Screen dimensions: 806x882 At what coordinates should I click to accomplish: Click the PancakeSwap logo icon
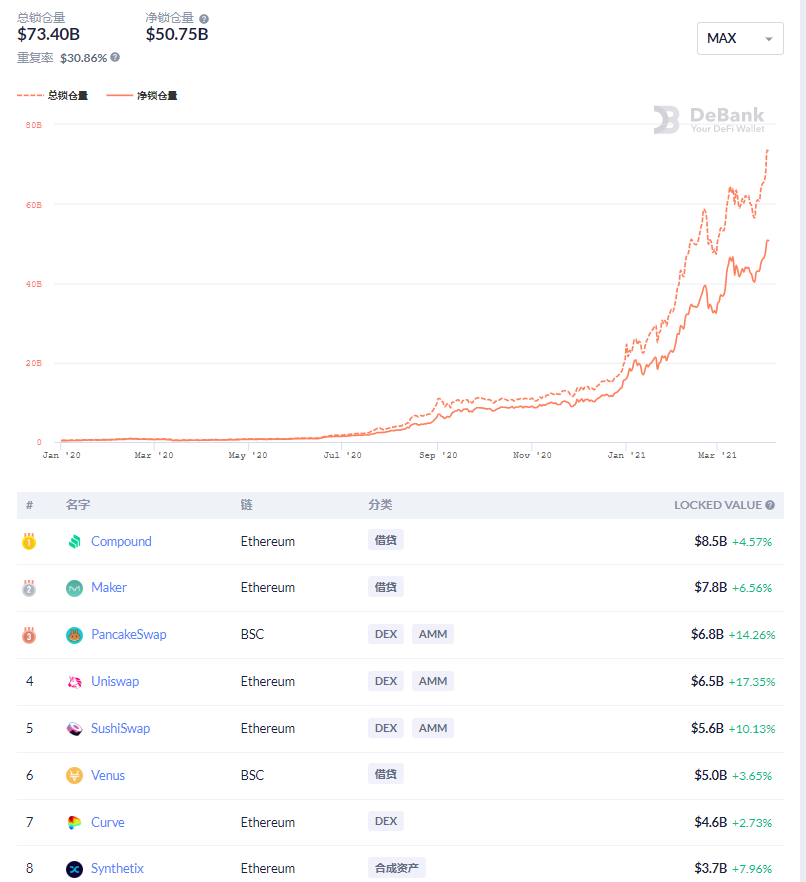point(74,635)
